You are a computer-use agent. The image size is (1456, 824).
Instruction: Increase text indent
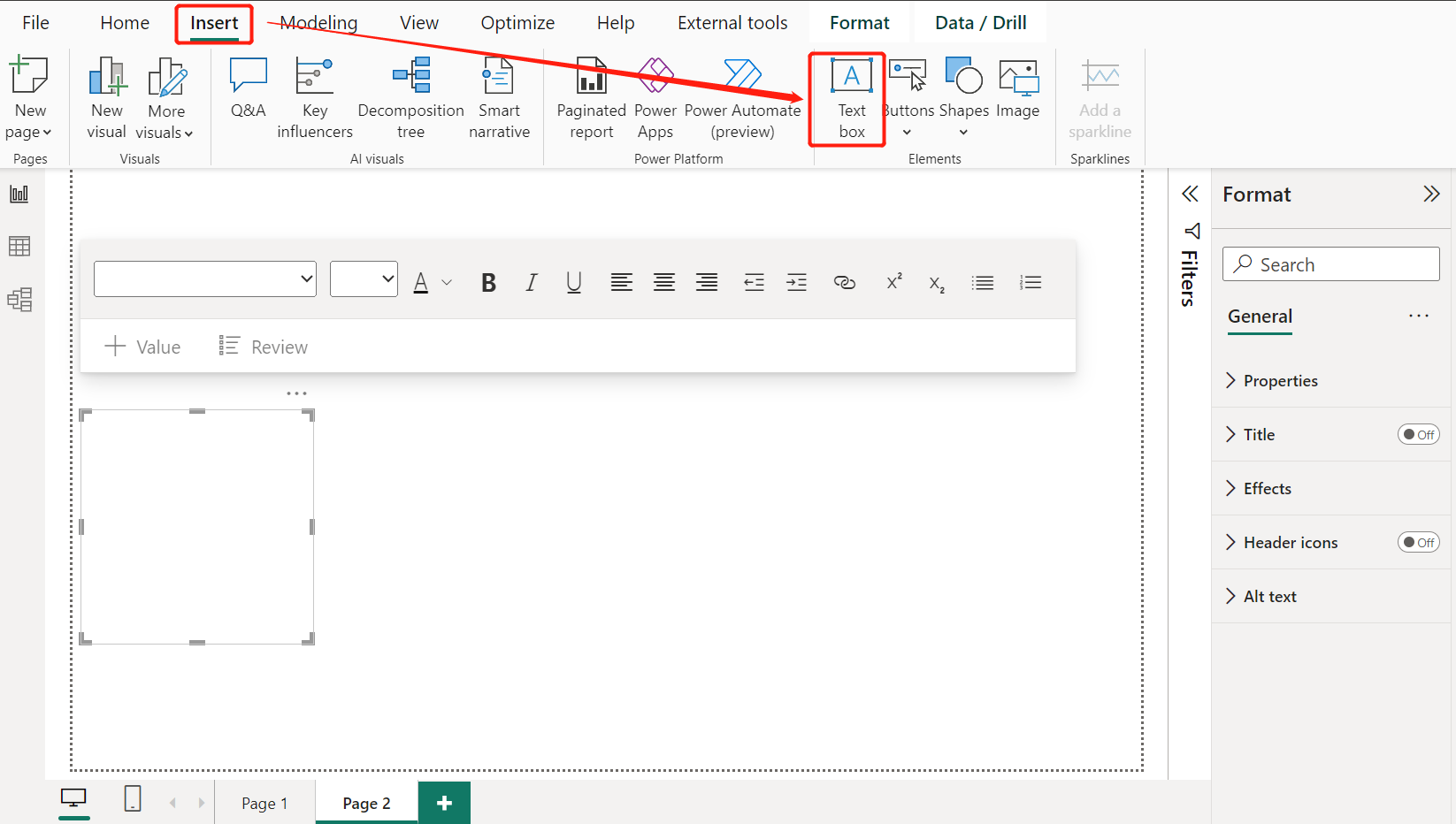[x=797, y=283]
